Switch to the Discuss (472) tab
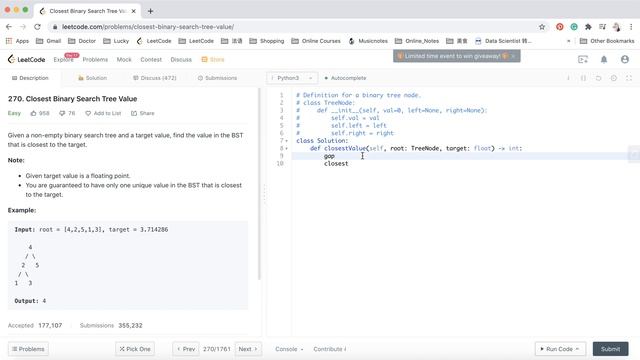The image size is (640, 360). (155, 78)
